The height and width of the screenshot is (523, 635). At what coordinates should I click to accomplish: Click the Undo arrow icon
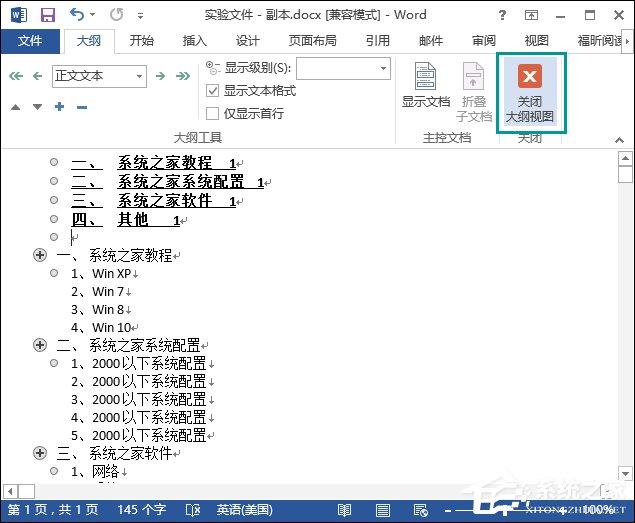click(77, 15)
